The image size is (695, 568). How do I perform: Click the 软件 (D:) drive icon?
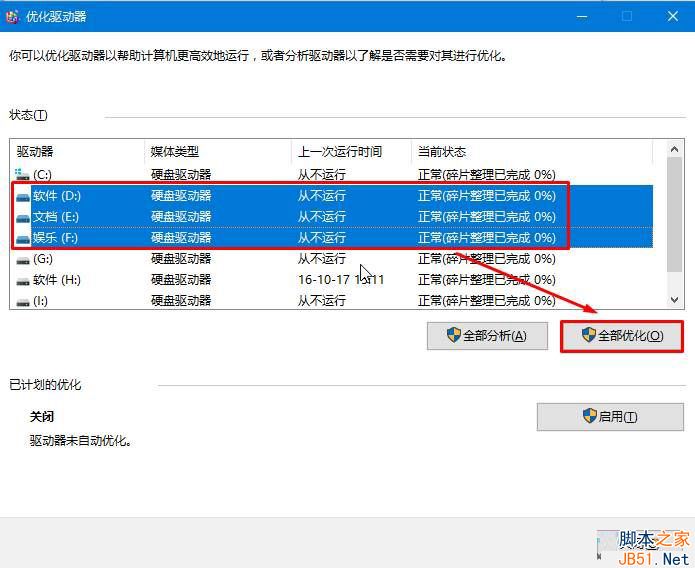[23, 196]
